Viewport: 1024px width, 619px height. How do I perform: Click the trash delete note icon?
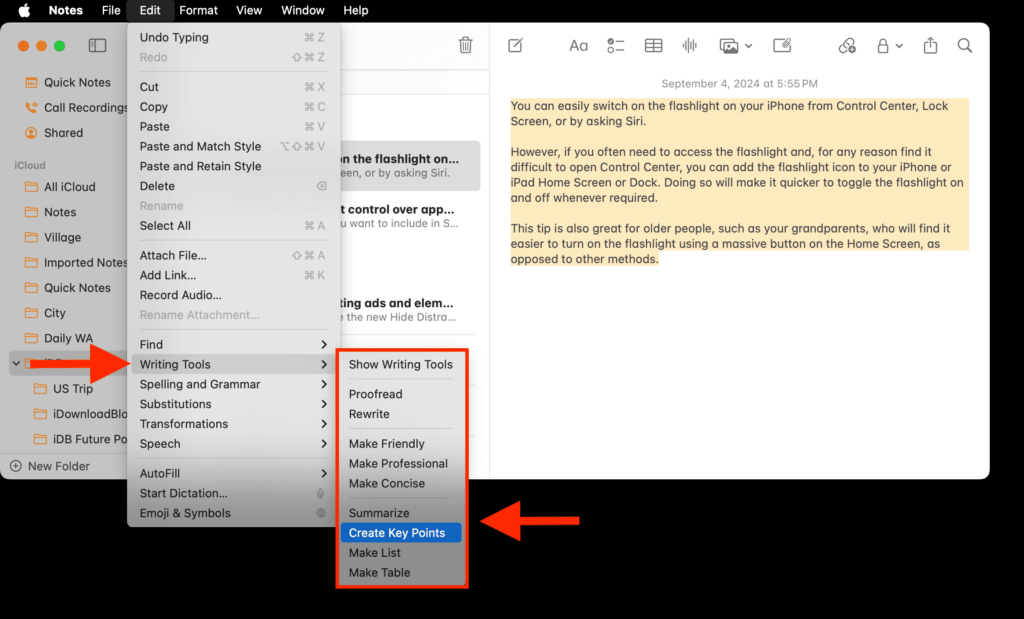coord(465,45)
